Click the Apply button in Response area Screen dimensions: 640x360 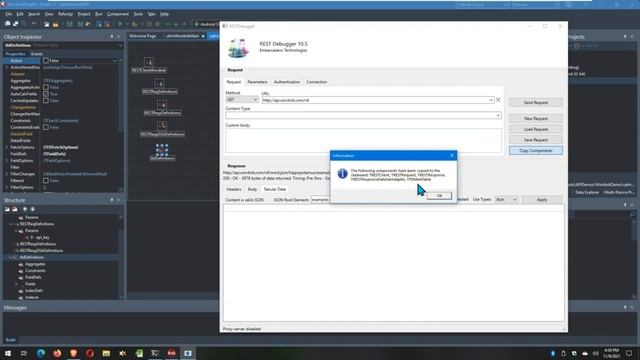542,200
